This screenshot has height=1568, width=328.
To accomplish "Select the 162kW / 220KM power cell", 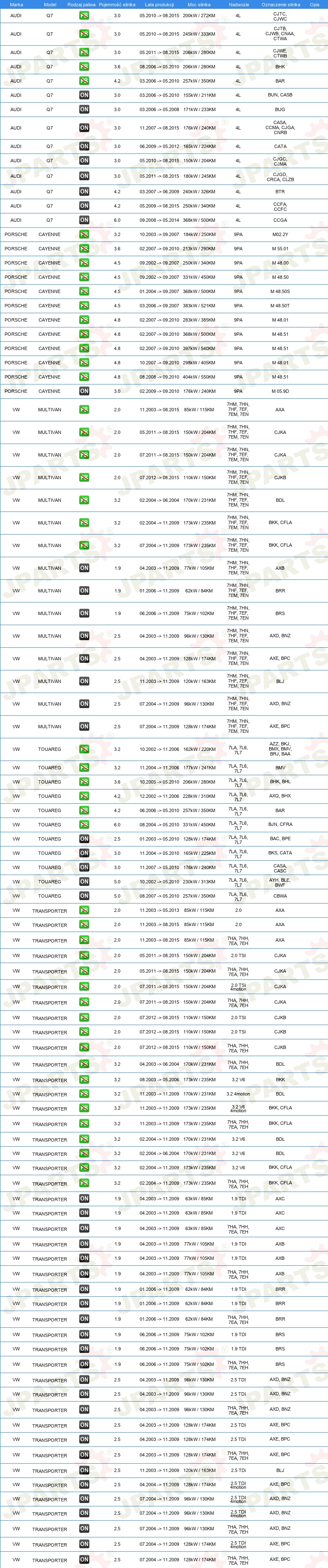I will [199, 749].
